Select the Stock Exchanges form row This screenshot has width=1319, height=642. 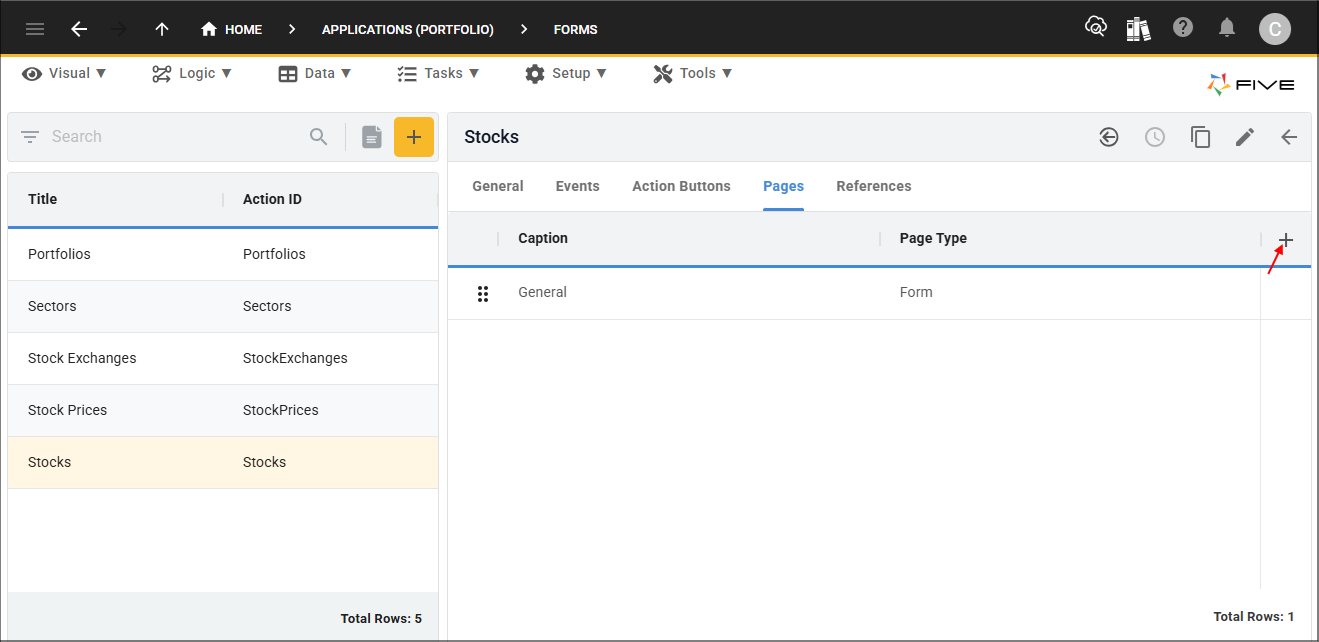click(x=223, y=358)
